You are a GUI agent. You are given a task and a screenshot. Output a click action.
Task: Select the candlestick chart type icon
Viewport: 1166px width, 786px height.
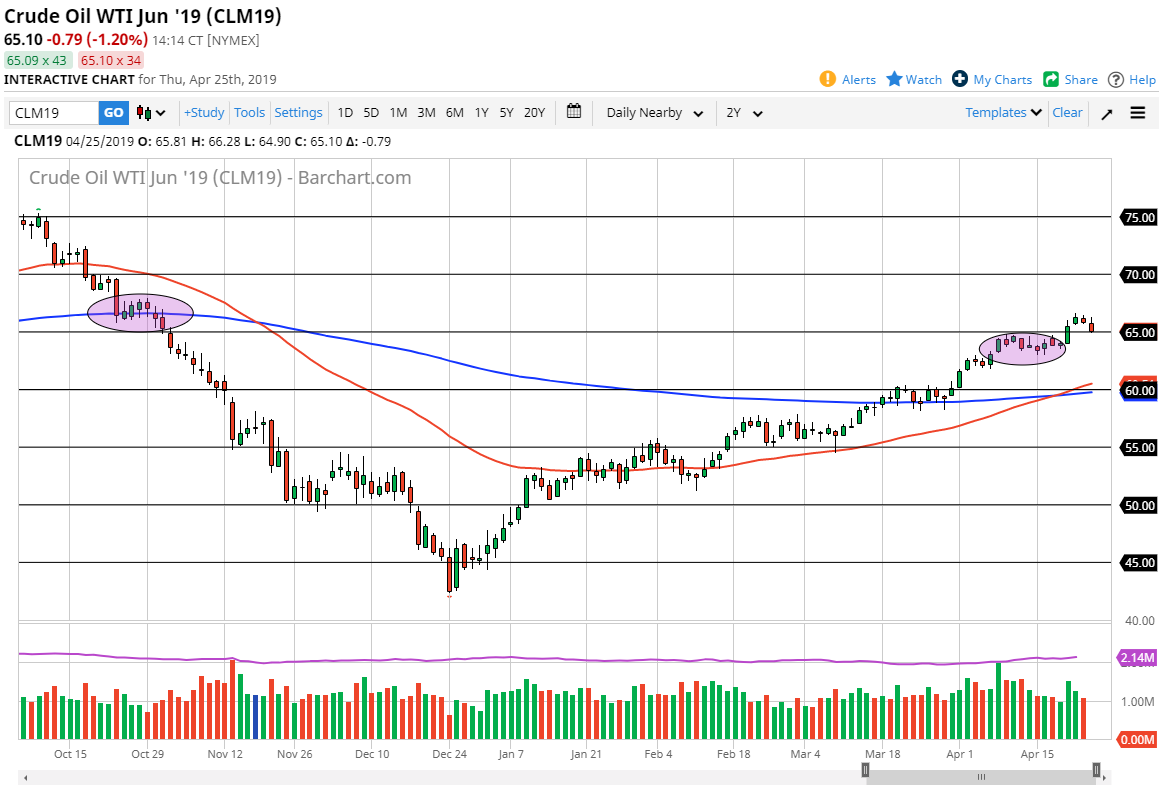143,113
